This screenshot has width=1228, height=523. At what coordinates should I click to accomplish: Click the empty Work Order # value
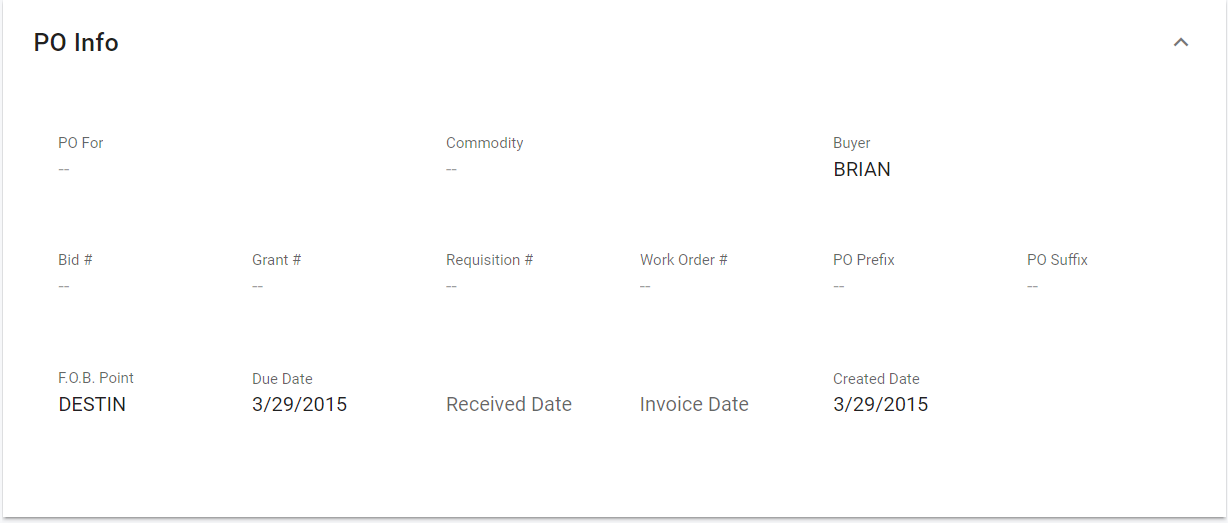click(x=646, y=287)
